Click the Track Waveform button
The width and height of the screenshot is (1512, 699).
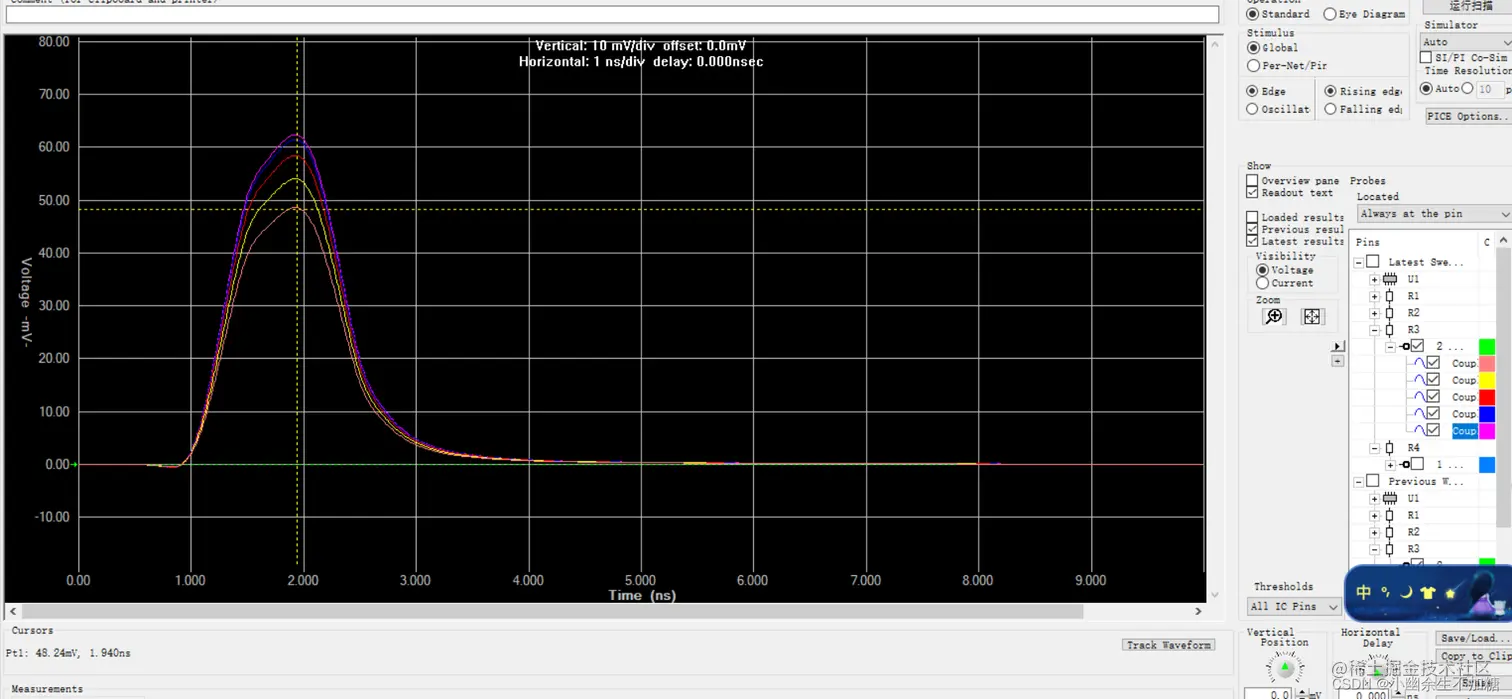tap(1169, 645)
